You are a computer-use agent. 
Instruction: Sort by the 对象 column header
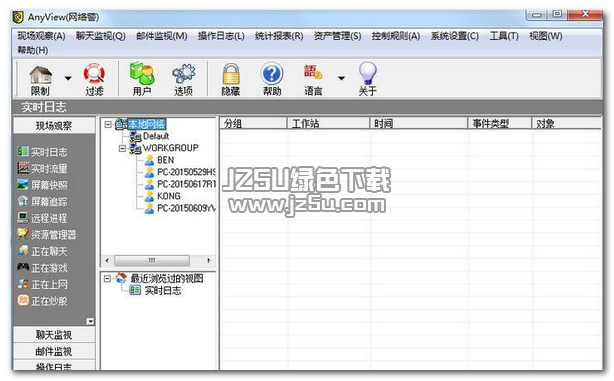pyautogui.click(x=567, y=124)
